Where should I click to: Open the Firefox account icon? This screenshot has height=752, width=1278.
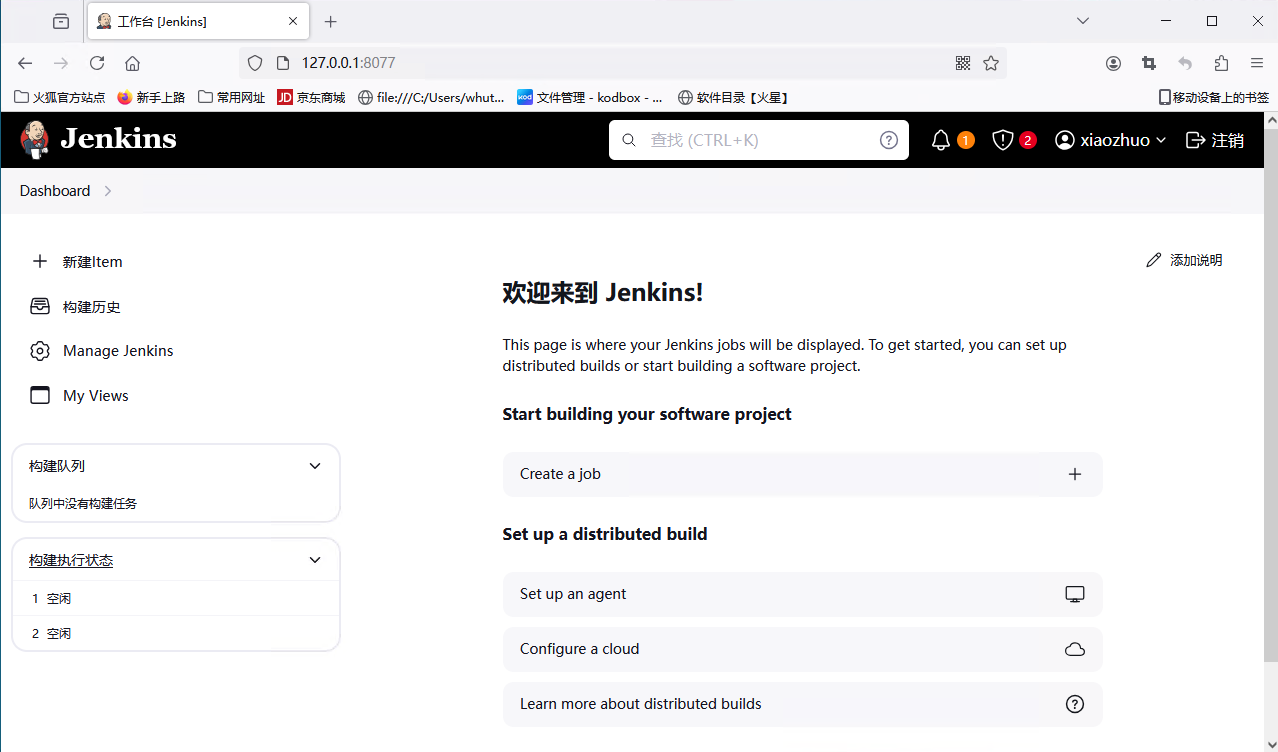[x=1113, y=63]
